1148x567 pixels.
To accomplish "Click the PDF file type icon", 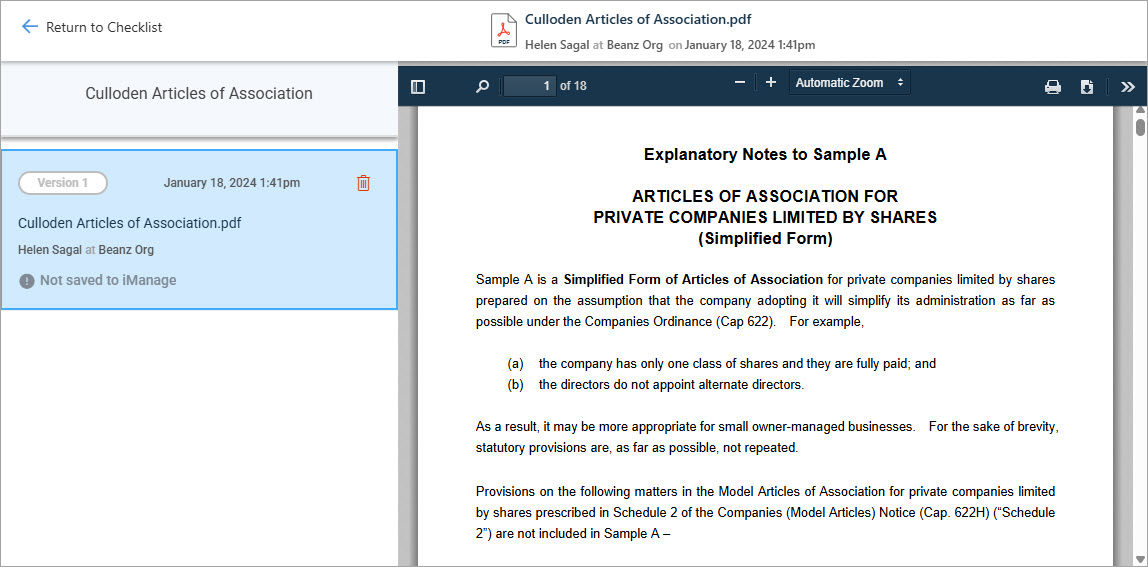I will coord(504,31).
